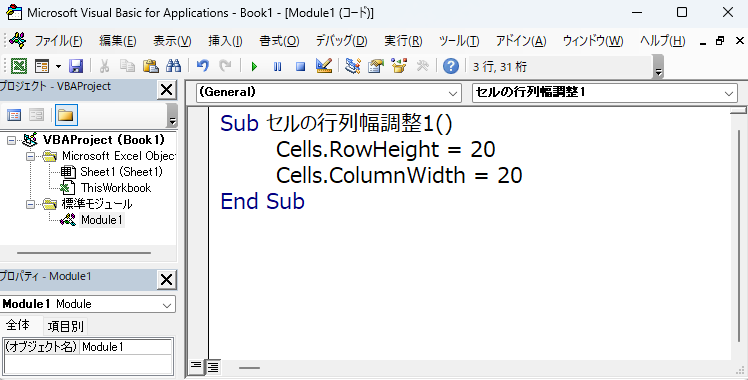
Task: Open the セルの行列幅調整1 procedure dropdown
Action: coord(604,93)
